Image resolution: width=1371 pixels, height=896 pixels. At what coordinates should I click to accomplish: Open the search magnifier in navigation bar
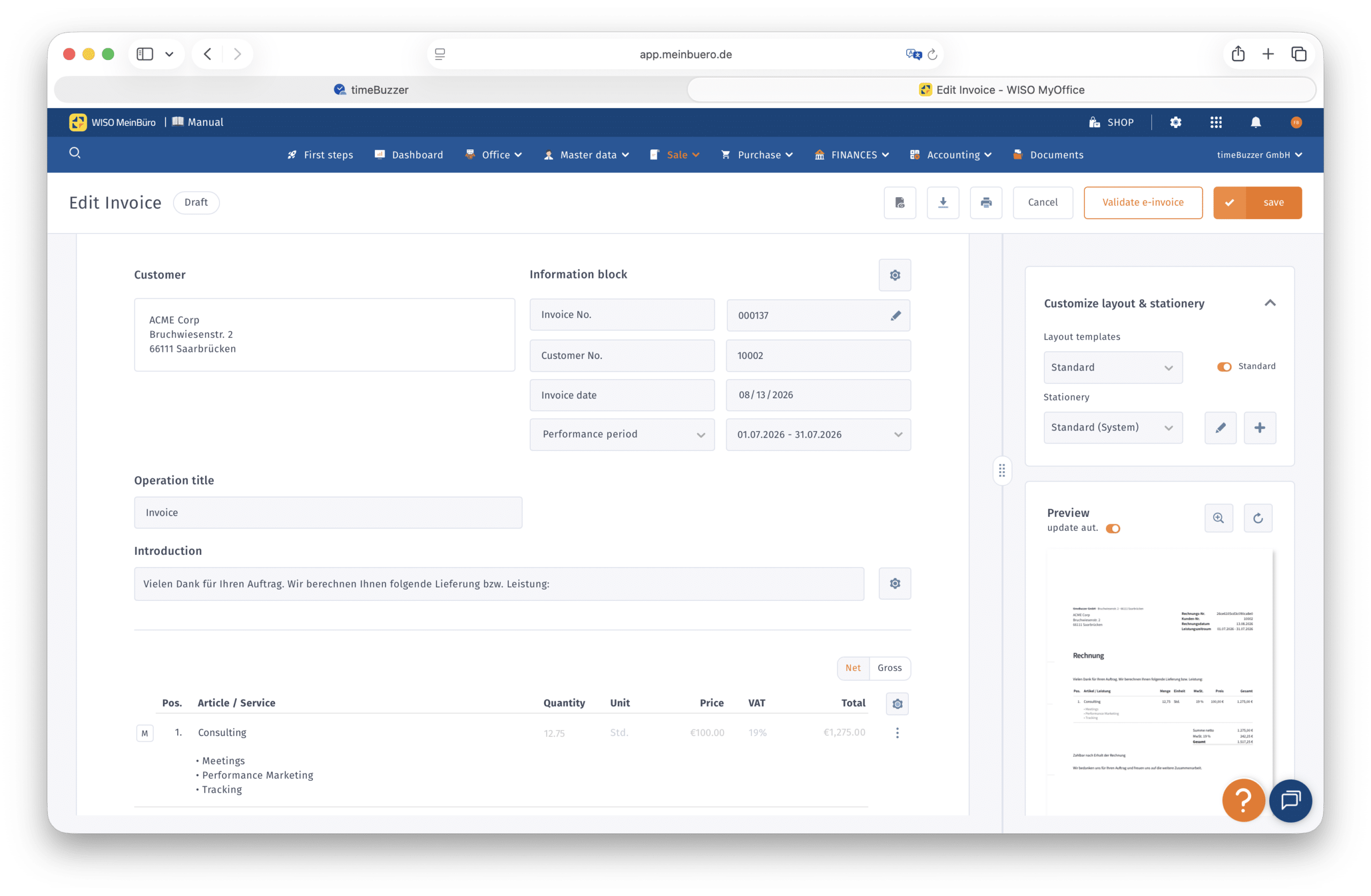(75, 153)
